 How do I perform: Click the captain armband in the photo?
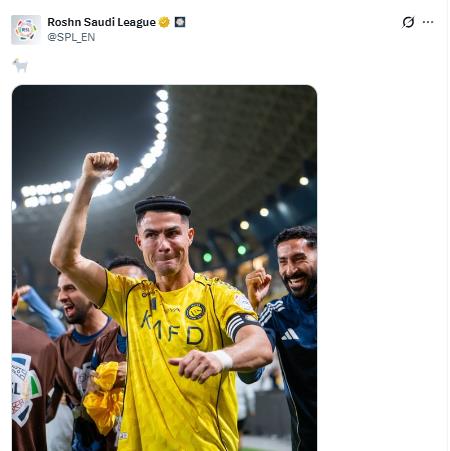click(240, 324)
